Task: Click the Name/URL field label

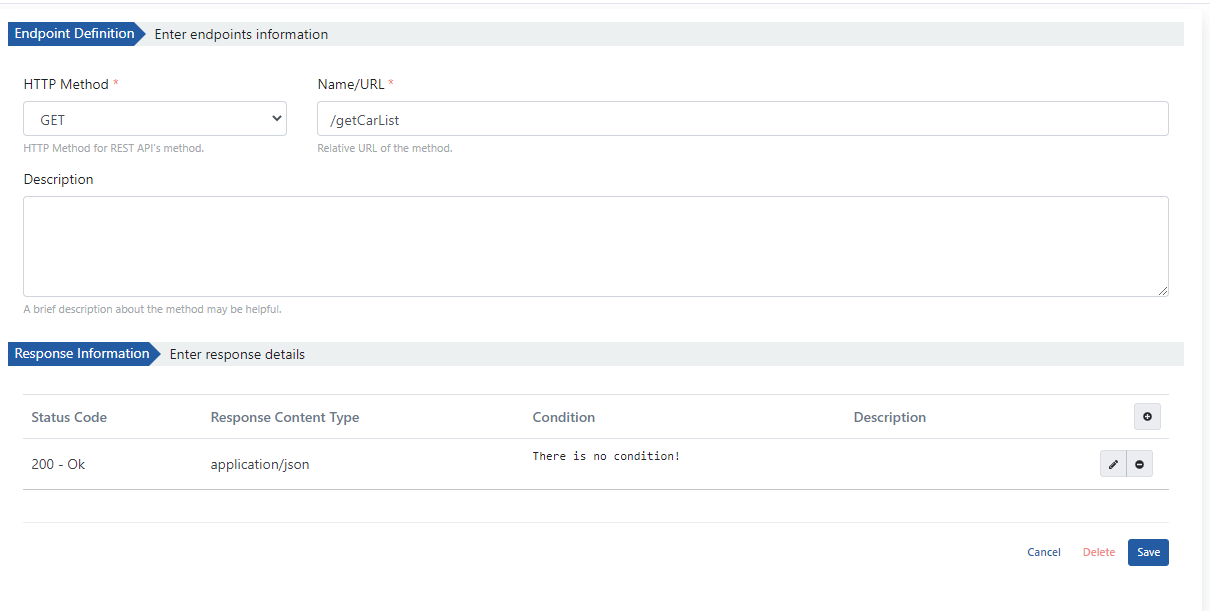Action: tap(351, 84)
